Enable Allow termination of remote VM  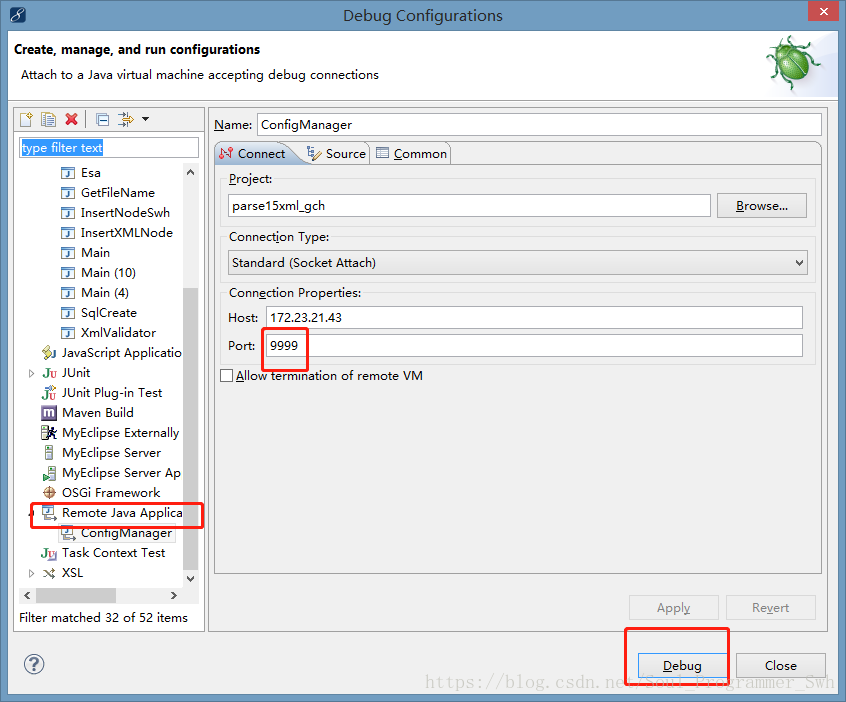coord(225,375)
